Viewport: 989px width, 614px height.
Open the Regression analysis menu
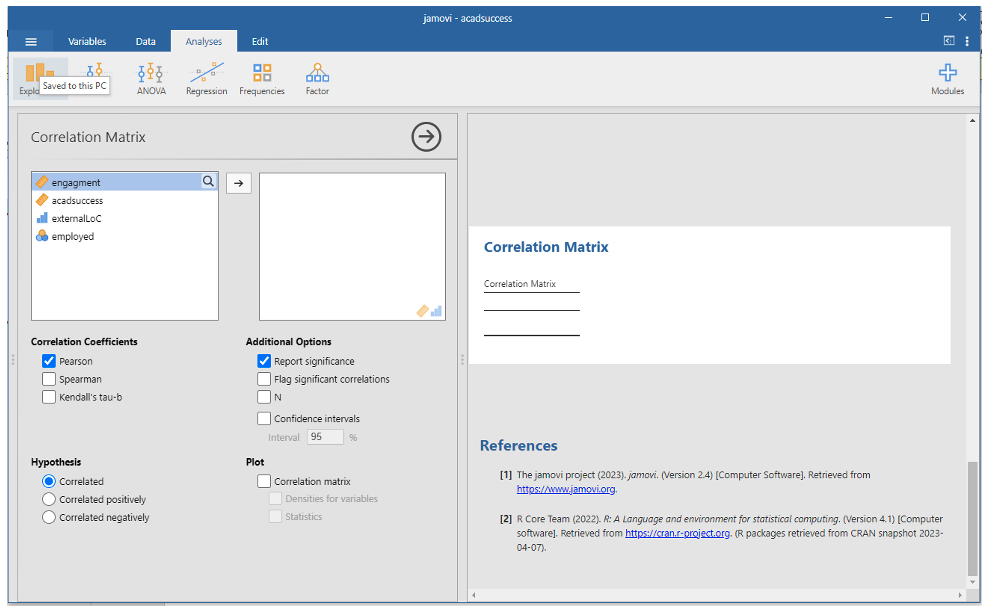pyautogui.click(x=206, y=78)
